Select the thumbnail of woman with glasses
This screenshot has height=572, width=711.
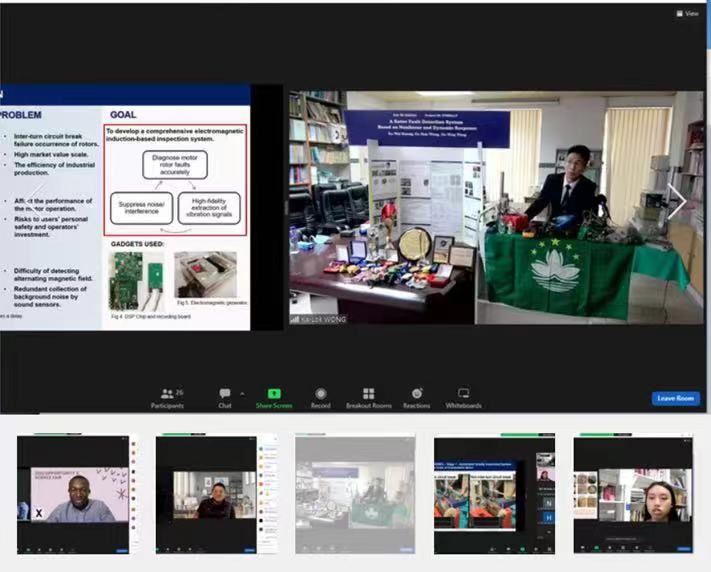633,494
